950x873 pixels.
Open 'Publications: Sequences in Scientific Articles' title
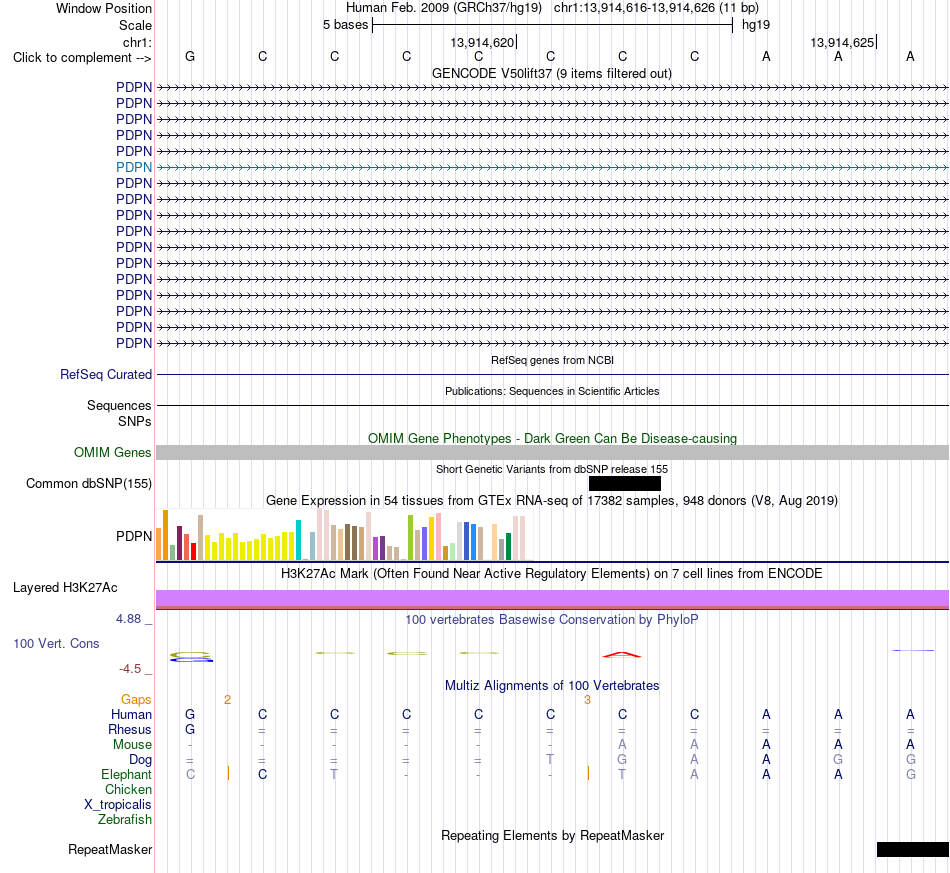click(x=552, y=391)
